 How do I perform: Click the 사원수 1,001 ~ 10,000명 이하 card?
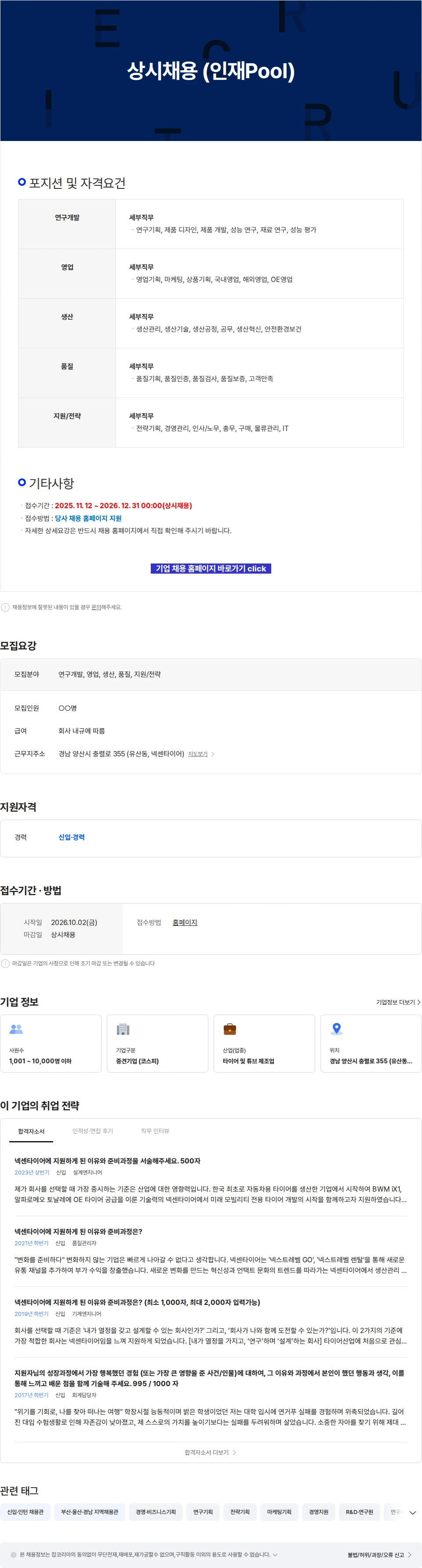pos(51,1043)
